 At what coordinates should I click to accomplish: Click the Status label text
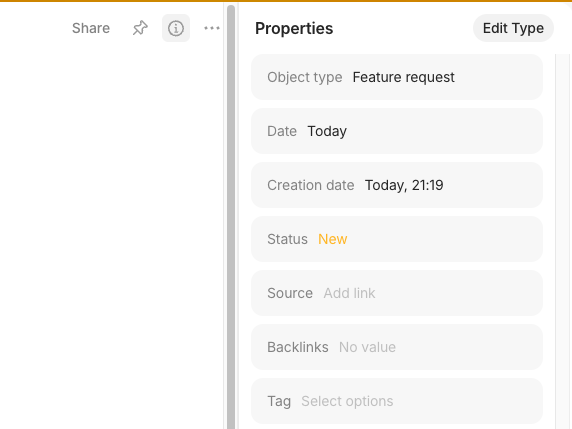(287, 239)
